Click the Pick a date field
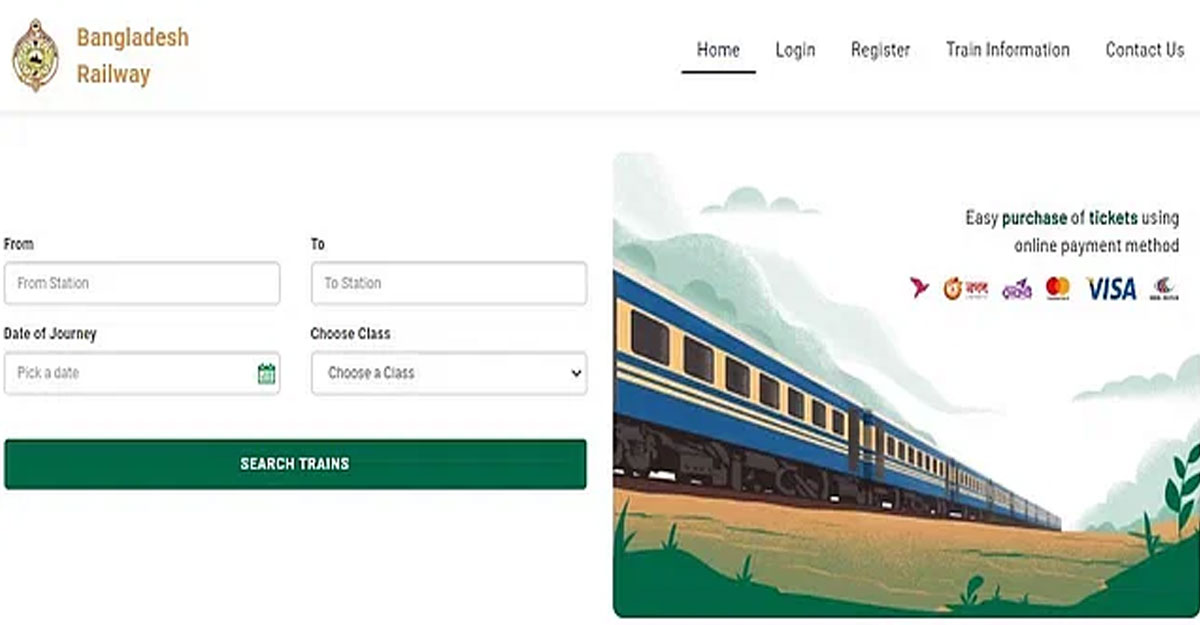Image resolution: width=1200 pixels, height=625 pixels. [130, 373]
